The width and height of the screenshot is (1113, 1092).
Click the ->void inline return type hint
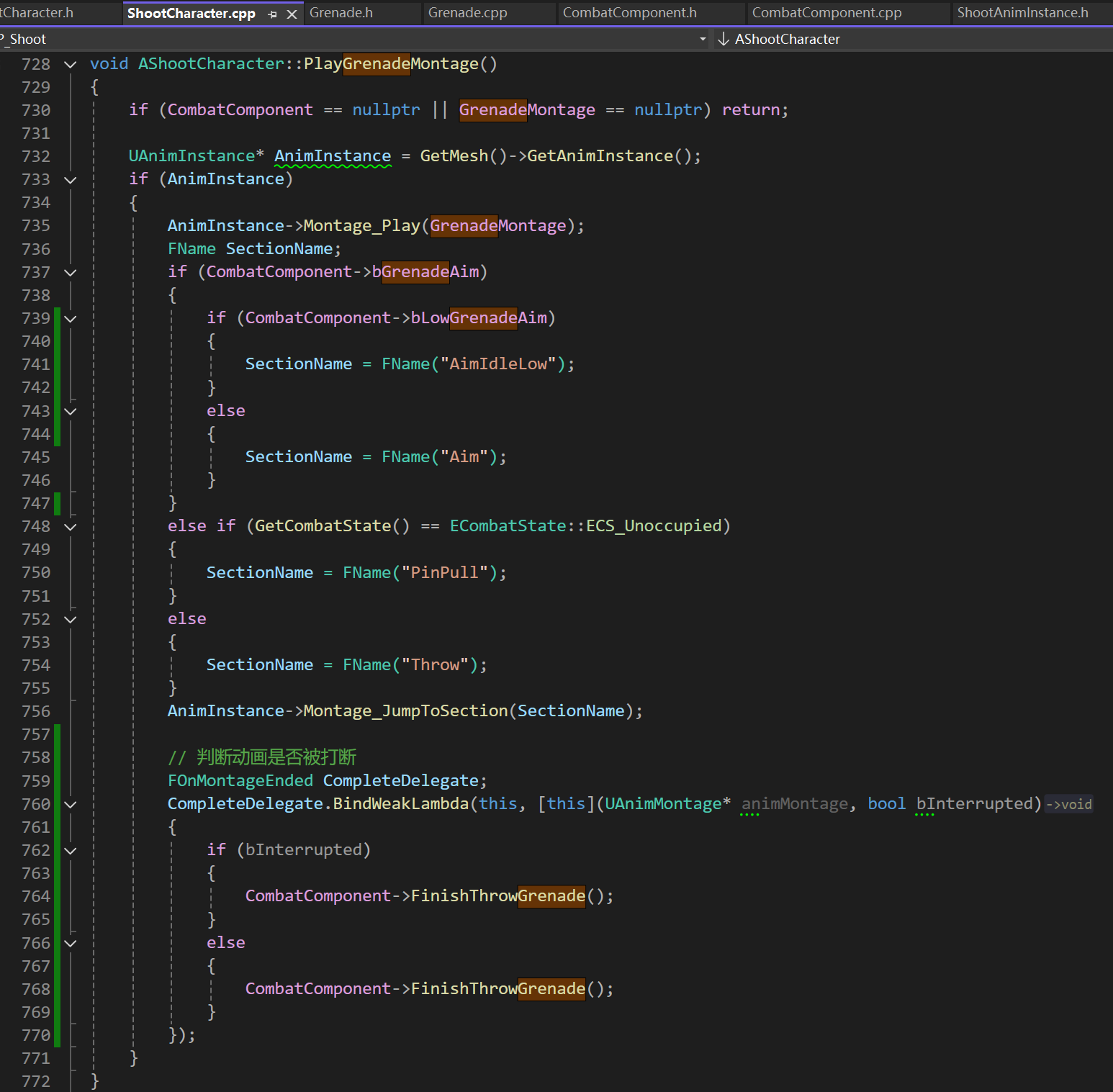(x=1069, y=804)
